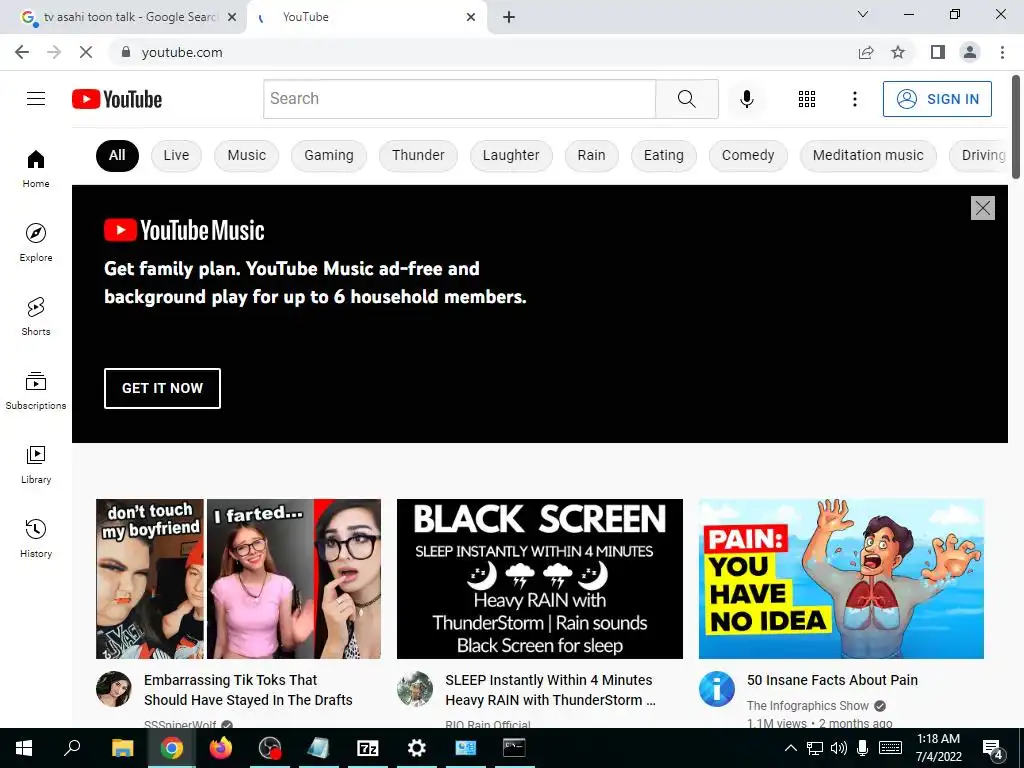Open the YouTube hamburger guide menu
Screen dimensions: 1024x768
(x=36, y=99)
